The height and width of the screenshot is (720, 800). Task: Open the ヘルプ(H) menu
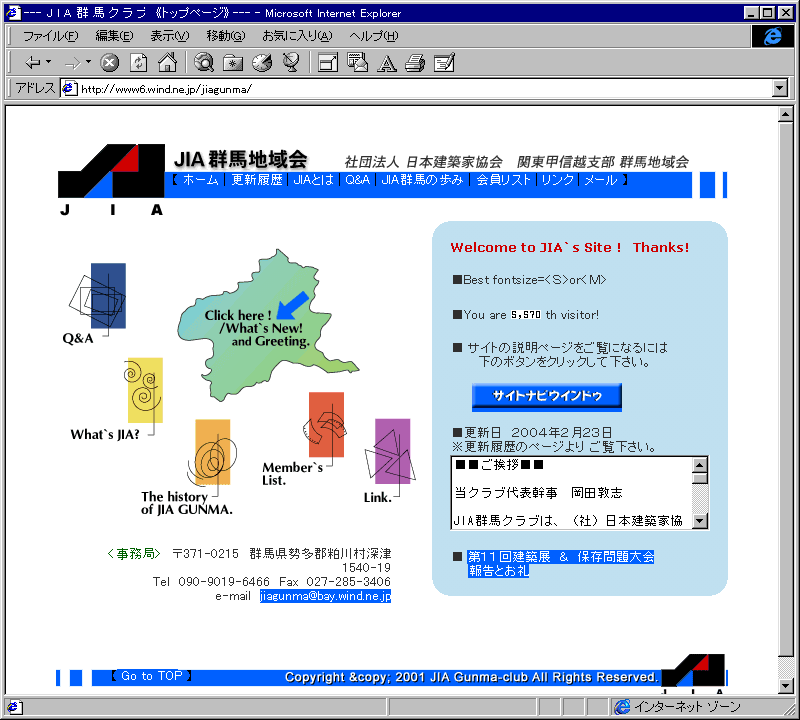tap(373, 36)
